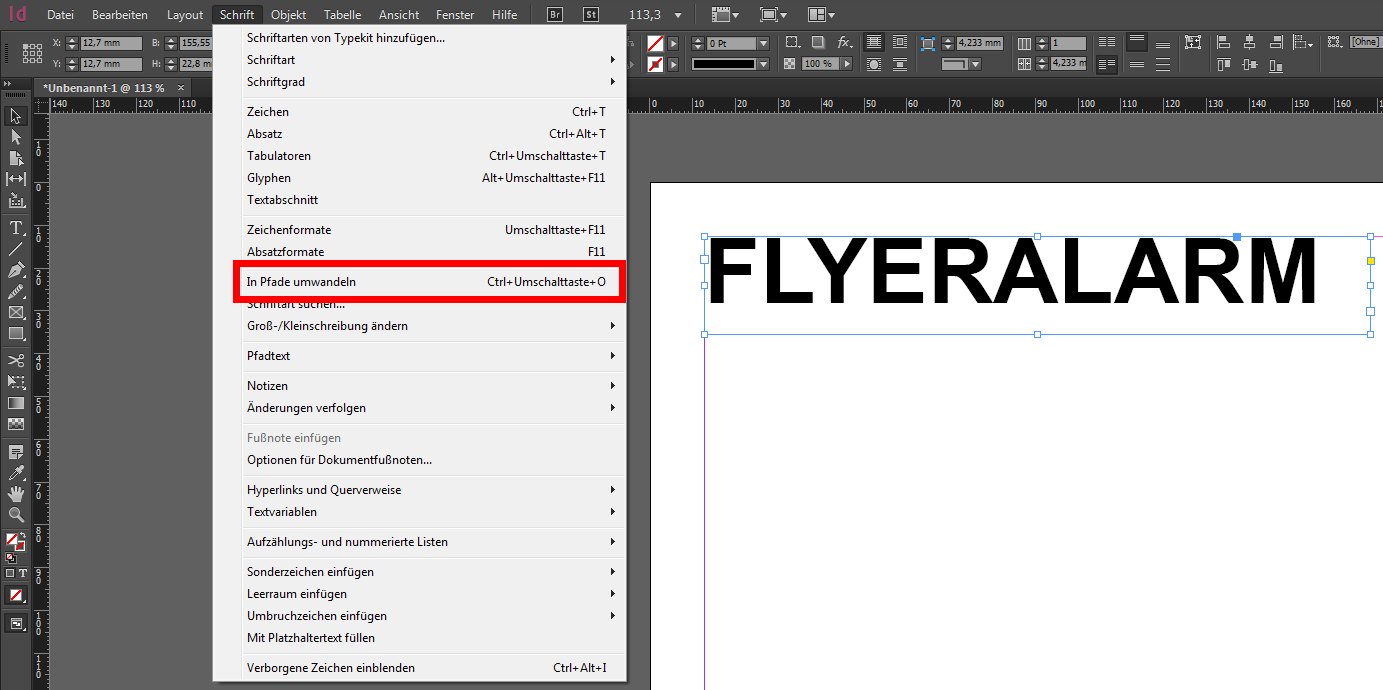Select the Pen tool
The width and height of the screenshot is (1383, 690).
pyautogui.click(x=16, y=270)
